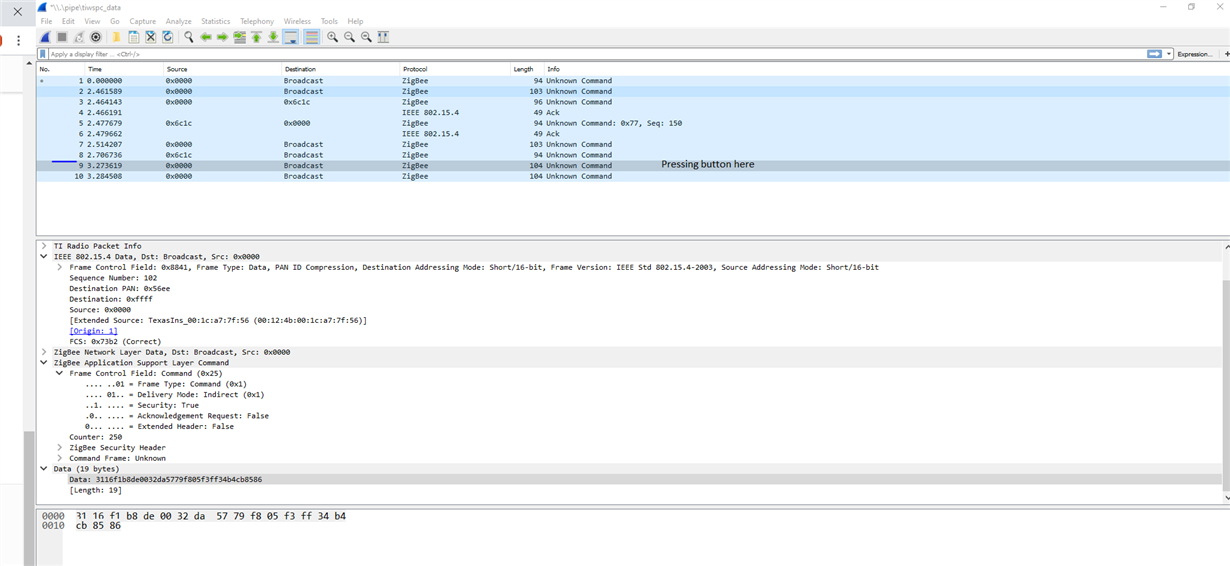Collapse Frame Control Field: Command (0x25)
Image resolution: width=1230 pixels, height=566 pixels.
click(x=59, y=373)
